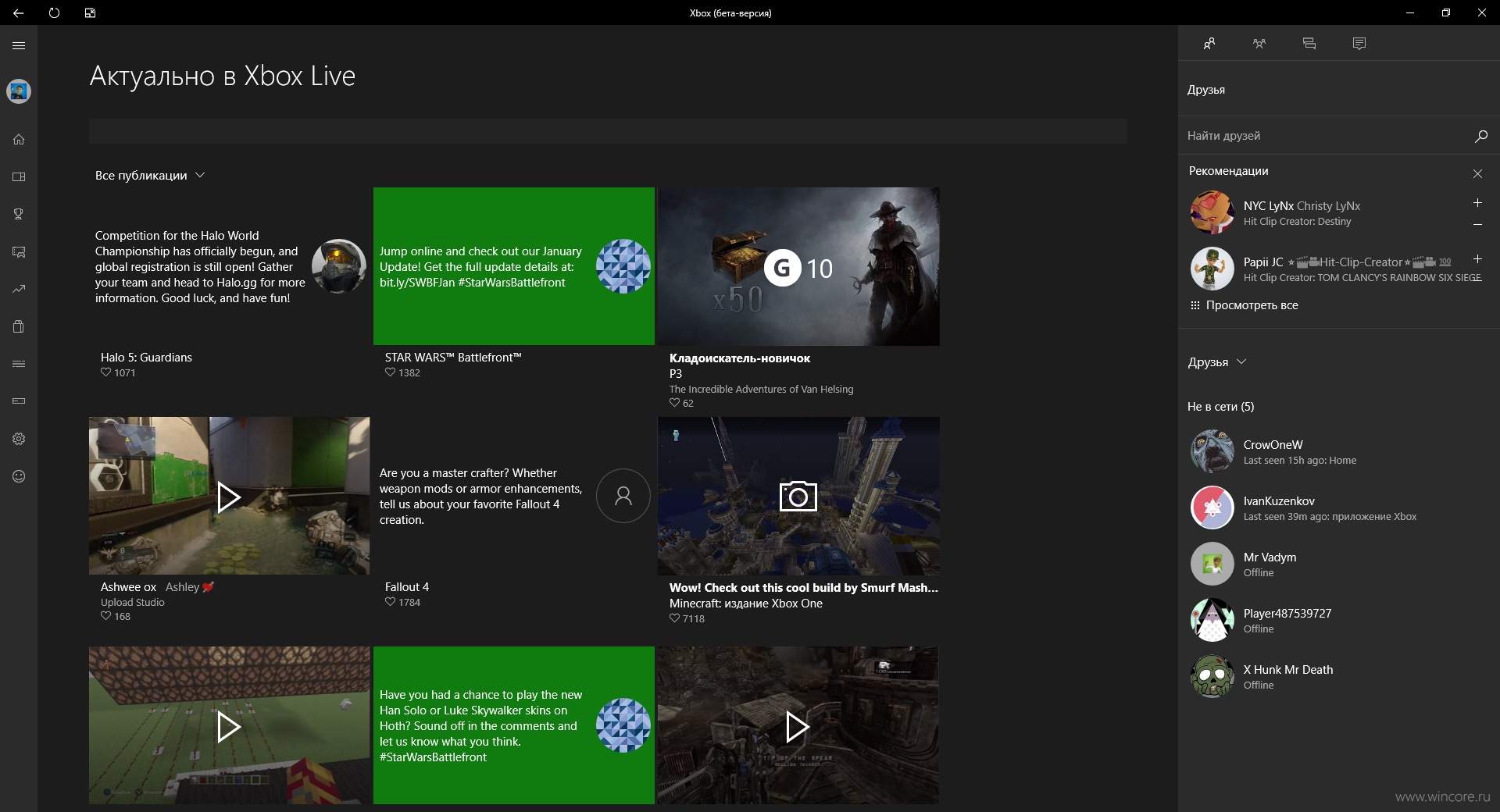Like the STAR WARS Battlefront January post
The width and height of the screenshot is (1500, 812).
(391, 372)
